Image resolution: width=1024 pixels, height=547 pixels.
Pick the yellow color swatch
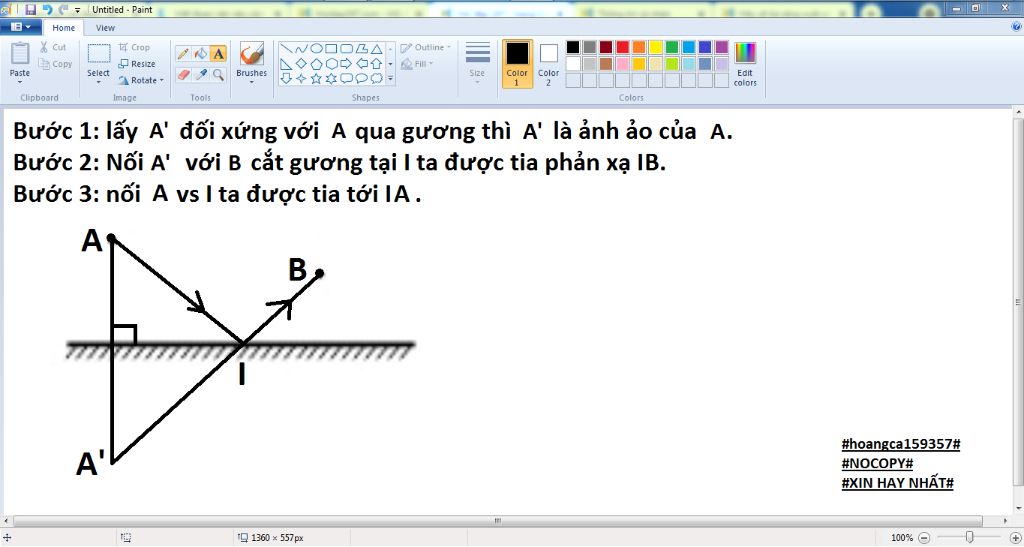tap(656, 47)
